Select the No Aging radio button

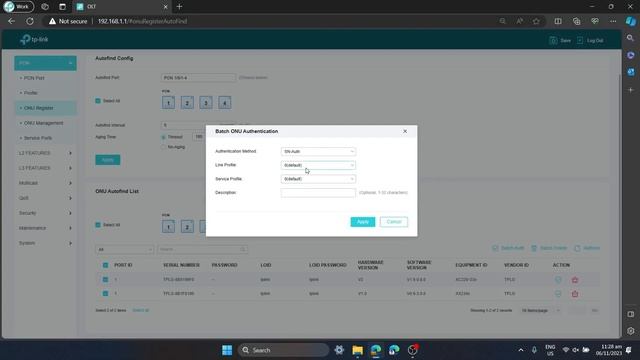point(164,147)
